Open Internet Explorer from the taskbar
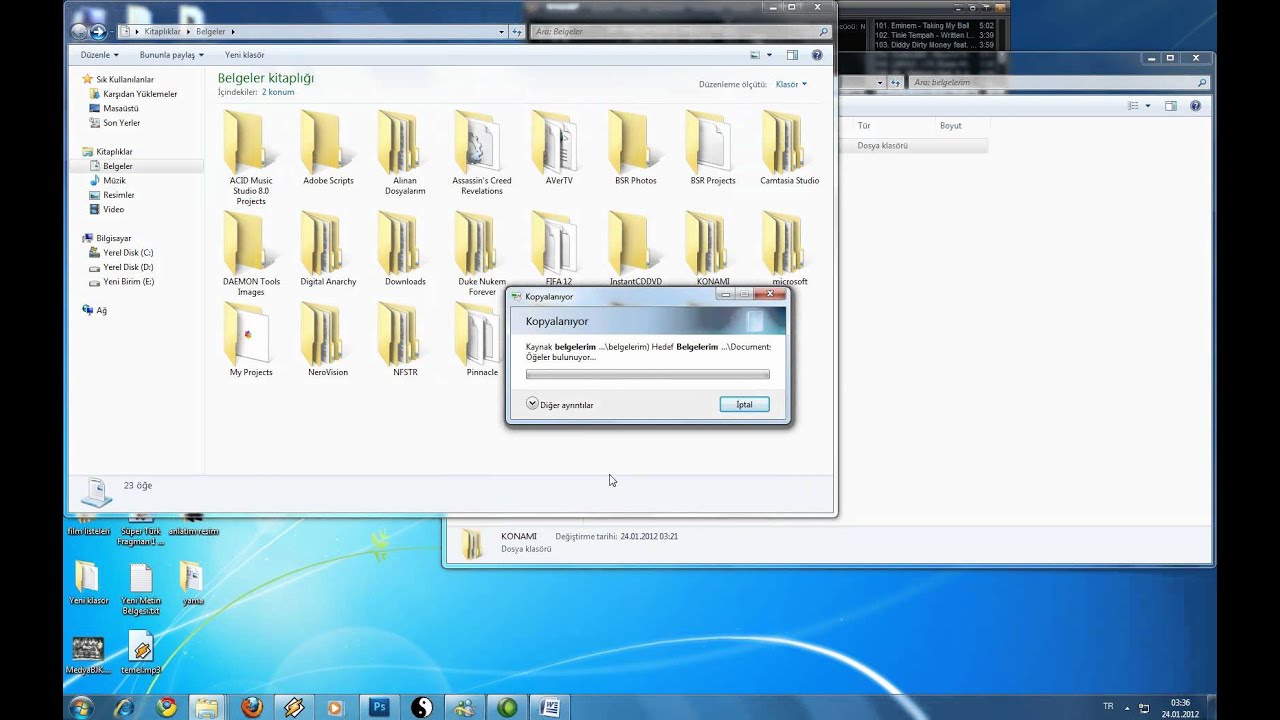The width and height of the screenshot is (1280, 720). click(x=124, y=707)
